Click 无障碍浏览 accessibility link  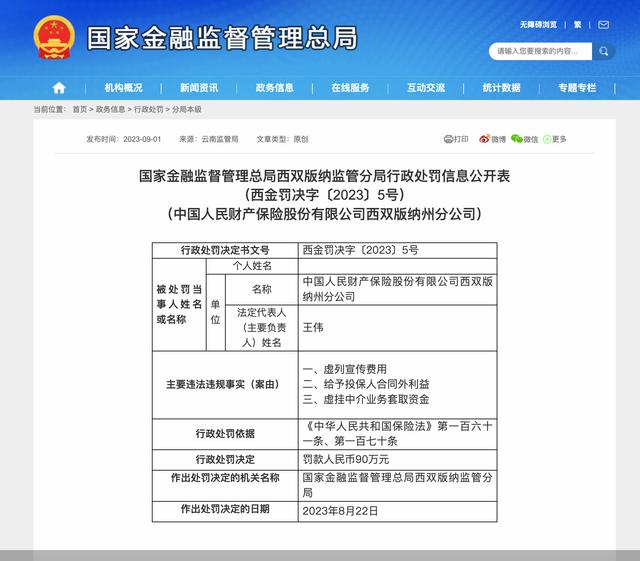(537, 23)
